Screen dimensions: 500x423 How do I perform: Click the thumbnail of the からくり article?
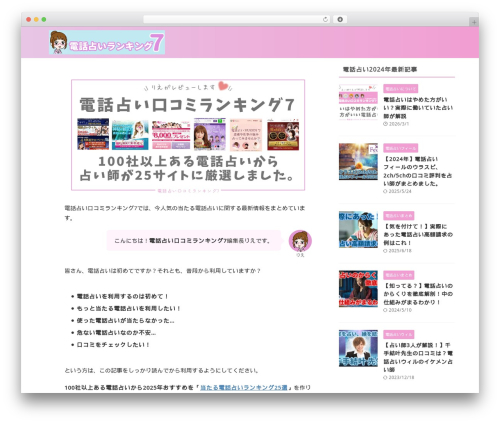(x=358, y=289)
